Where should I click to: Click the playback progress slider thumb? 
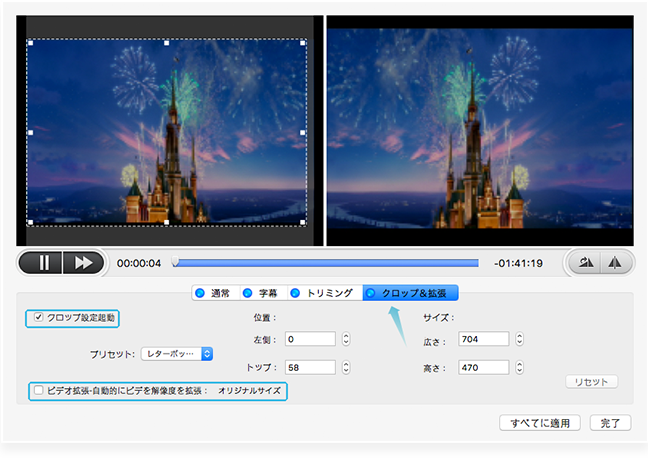176,261
